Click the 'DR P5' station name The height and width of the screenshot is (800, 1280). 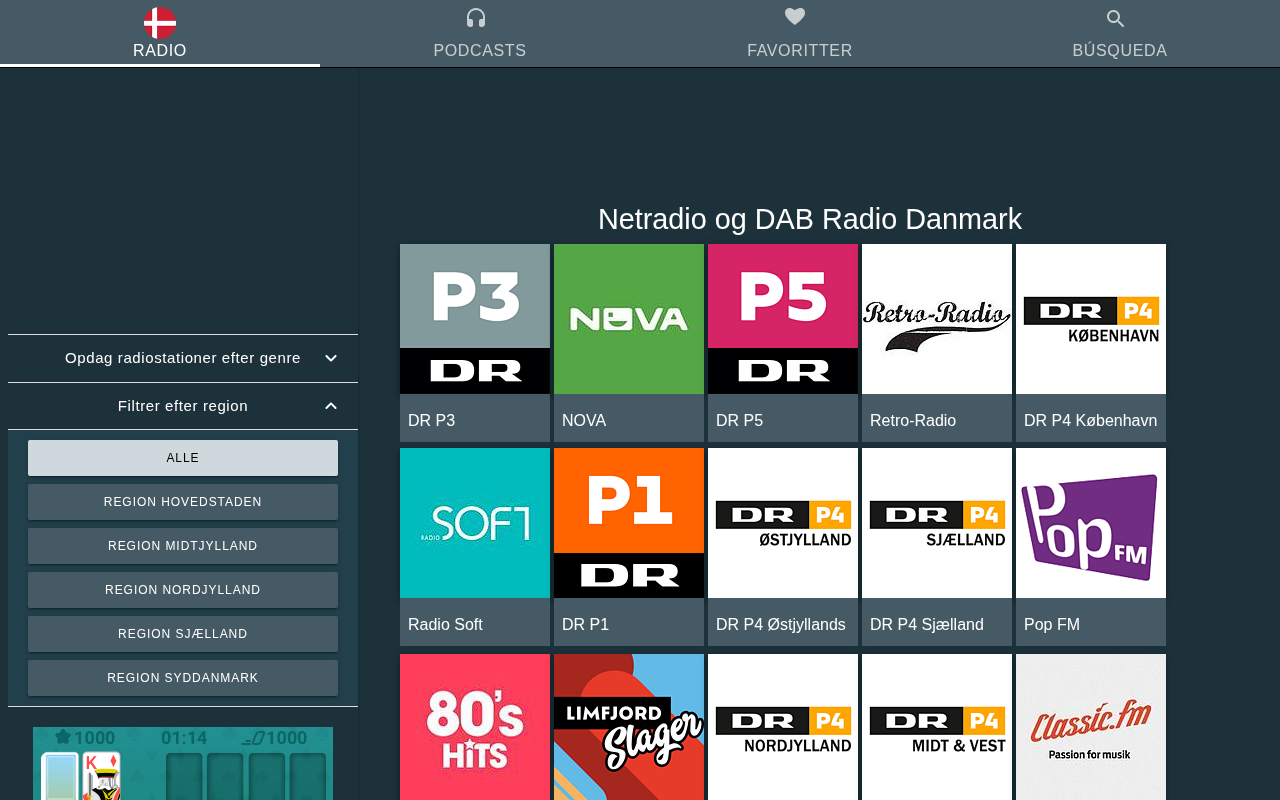(x=739, y=421)
